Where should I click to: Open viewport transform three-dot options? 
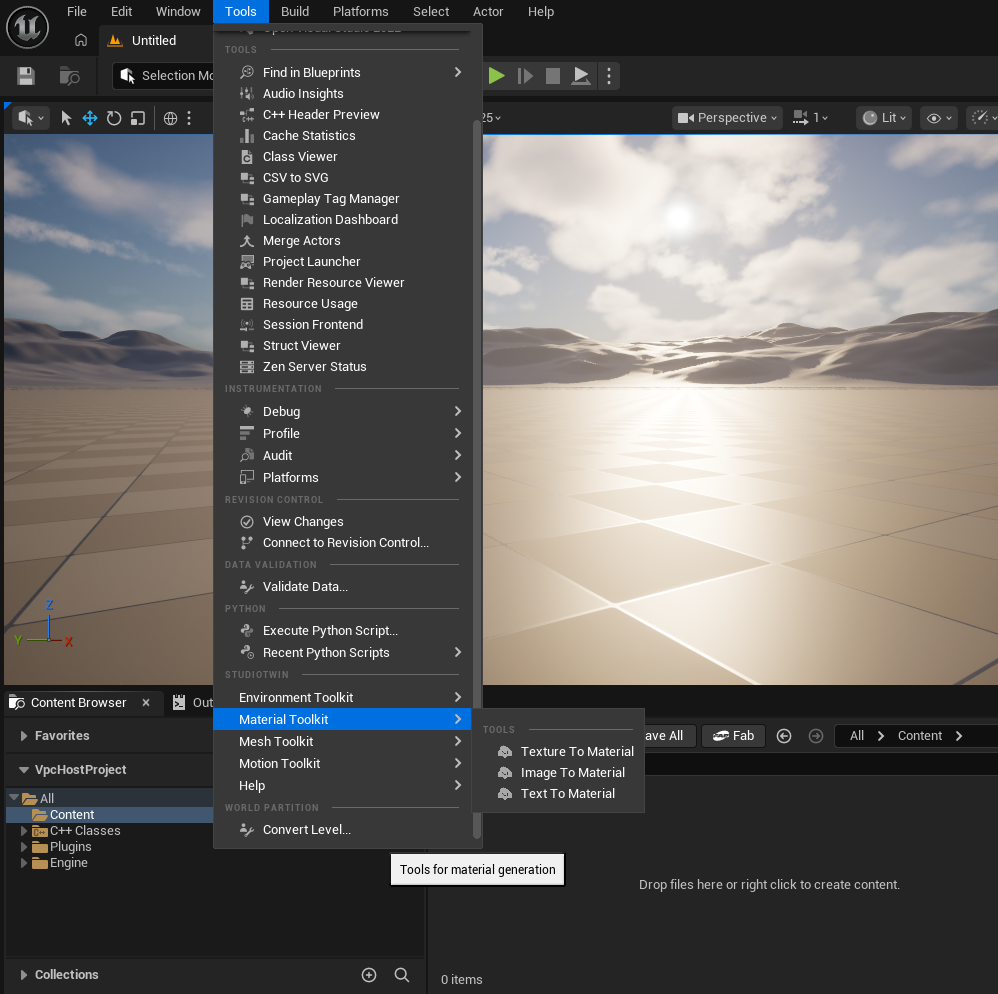[x=189, y=118]
